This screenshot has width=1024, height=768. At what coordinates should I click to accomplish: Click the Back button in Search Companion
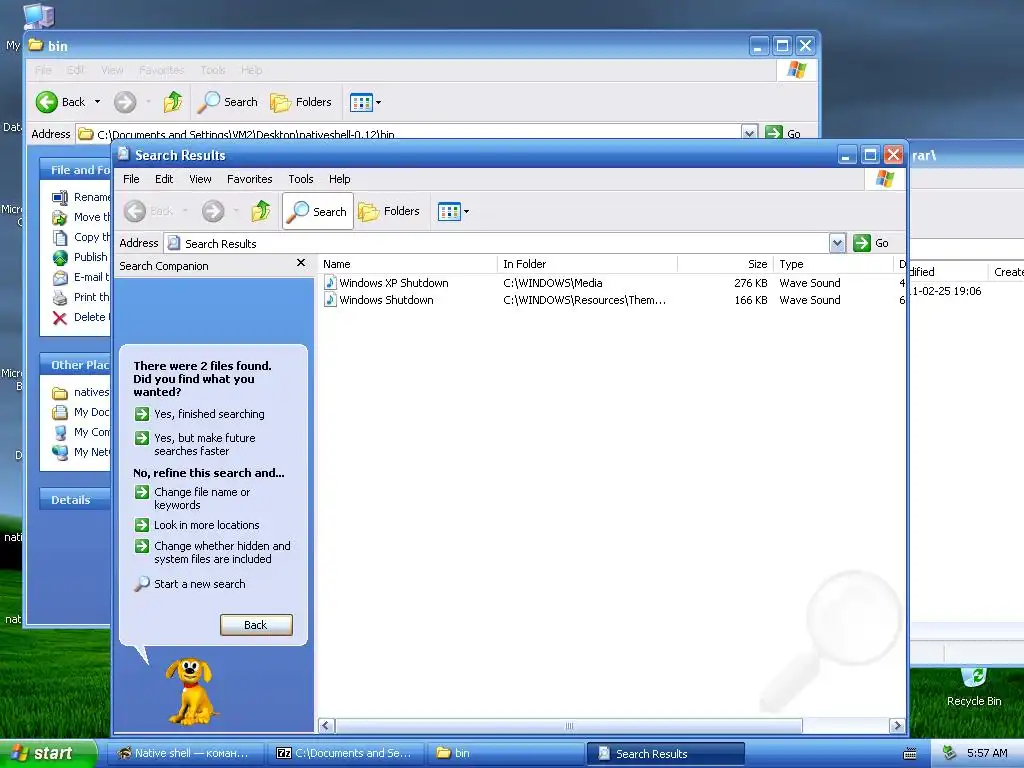click(x=256, y=625)
